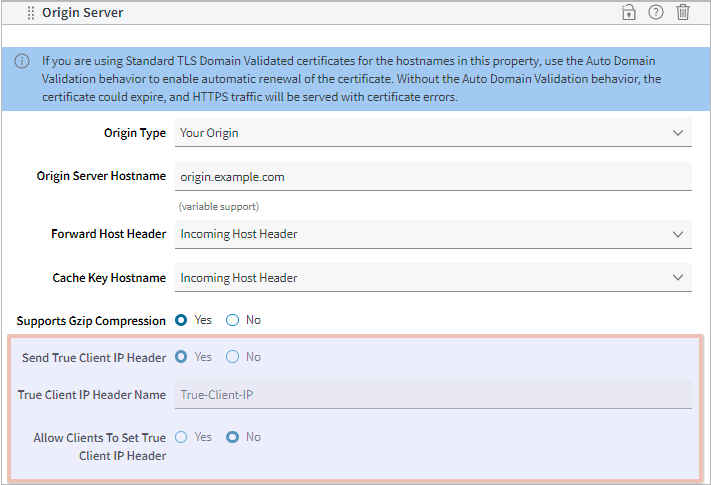Open the Cache Key Hostname dropdown
The image size is (711, 485).
433,278
